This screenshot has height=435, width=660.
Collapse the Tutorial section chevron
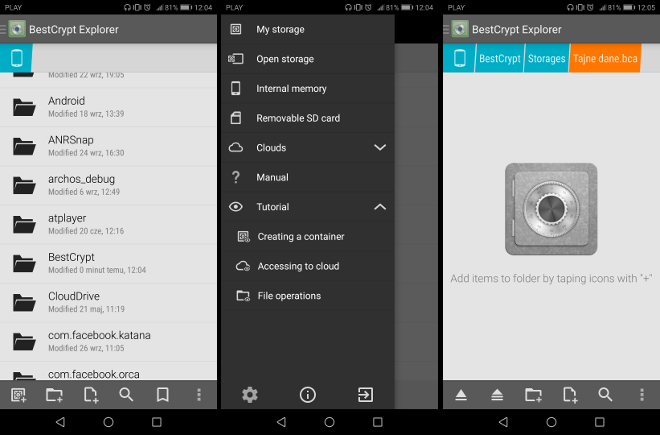[x=379, y=207]
